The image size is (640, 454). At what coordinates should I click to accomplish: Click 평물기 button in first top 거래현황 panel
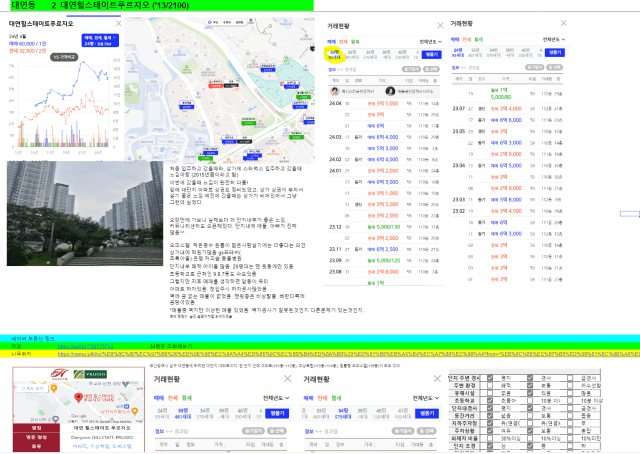(x=431, y=54)
